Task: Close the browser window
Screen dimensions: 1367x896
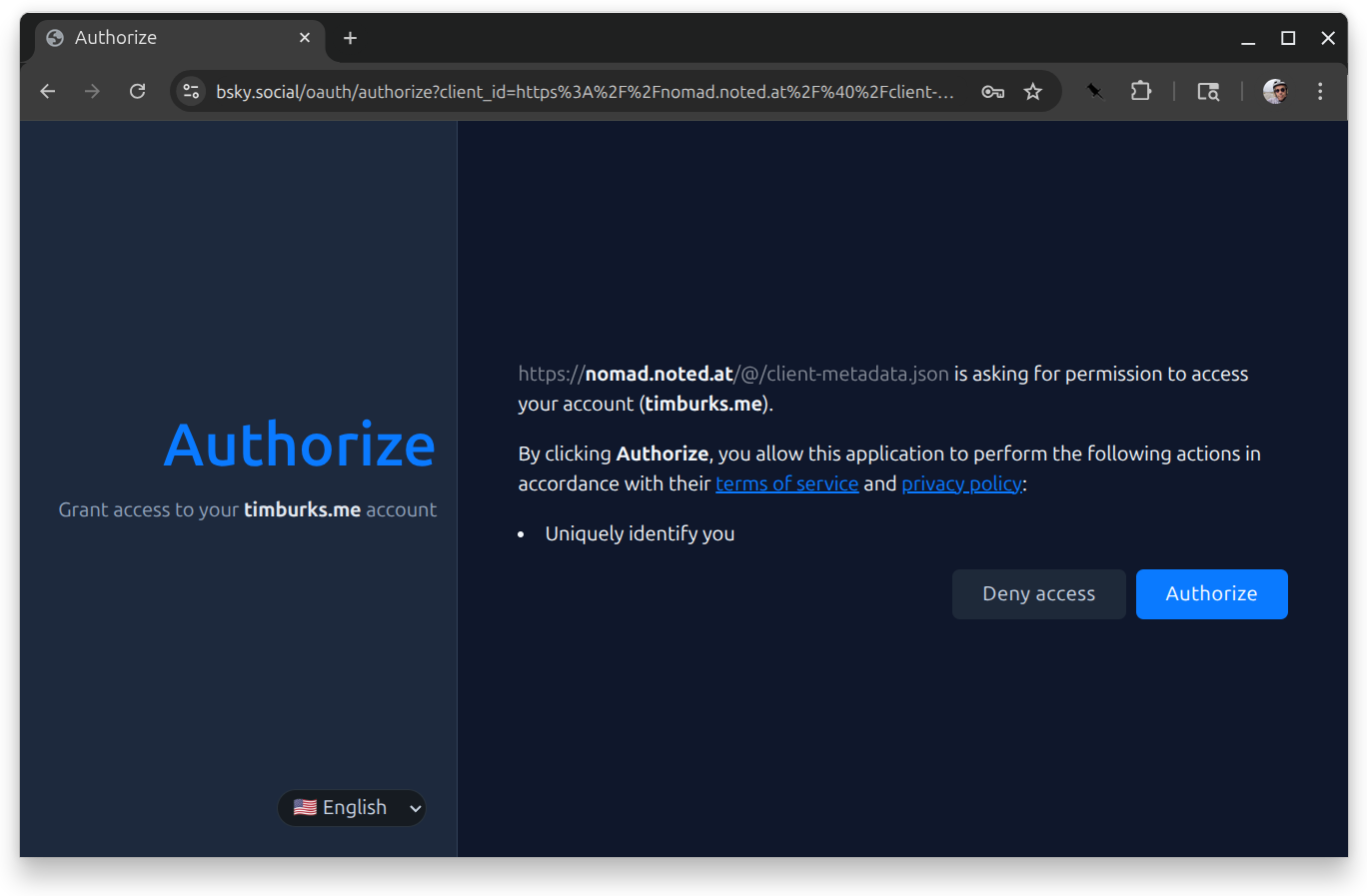Action: (1328, 38)
